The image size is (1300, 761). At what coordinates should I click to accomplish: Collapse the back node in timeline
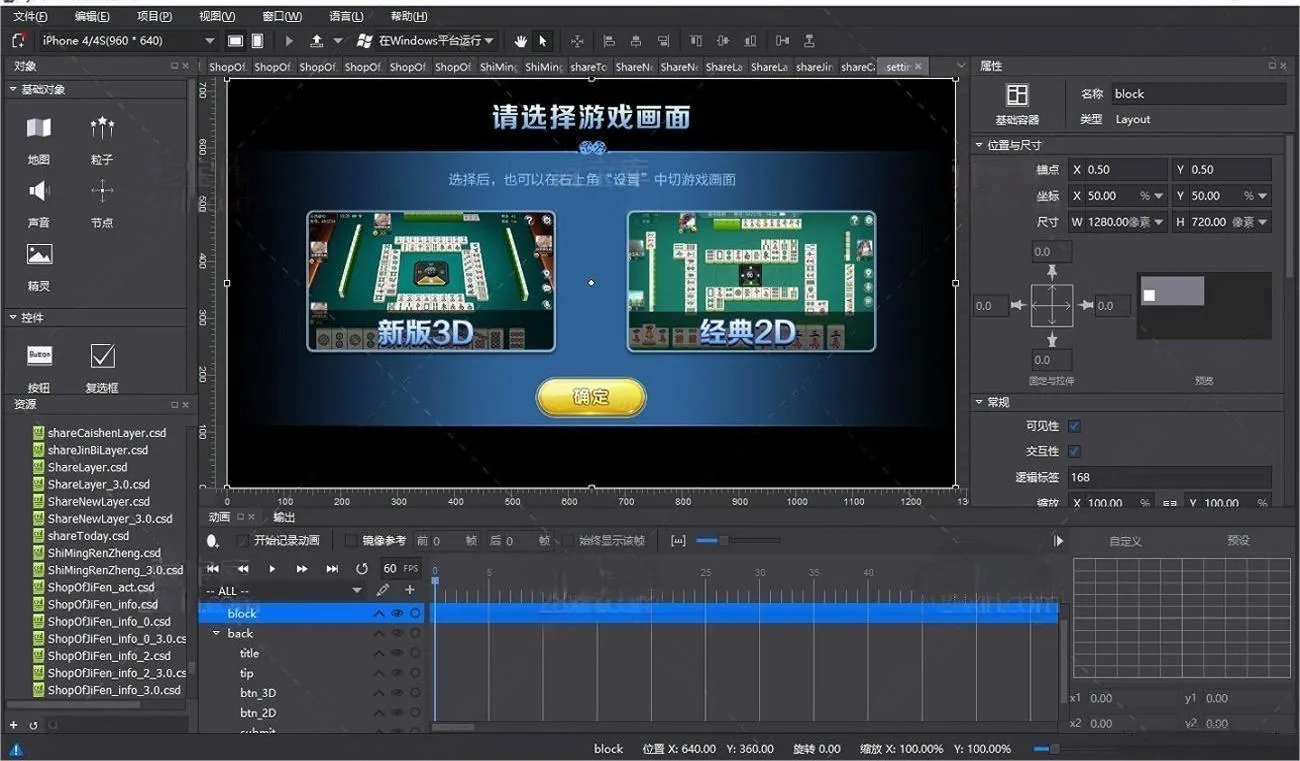(x=216, y=634)
